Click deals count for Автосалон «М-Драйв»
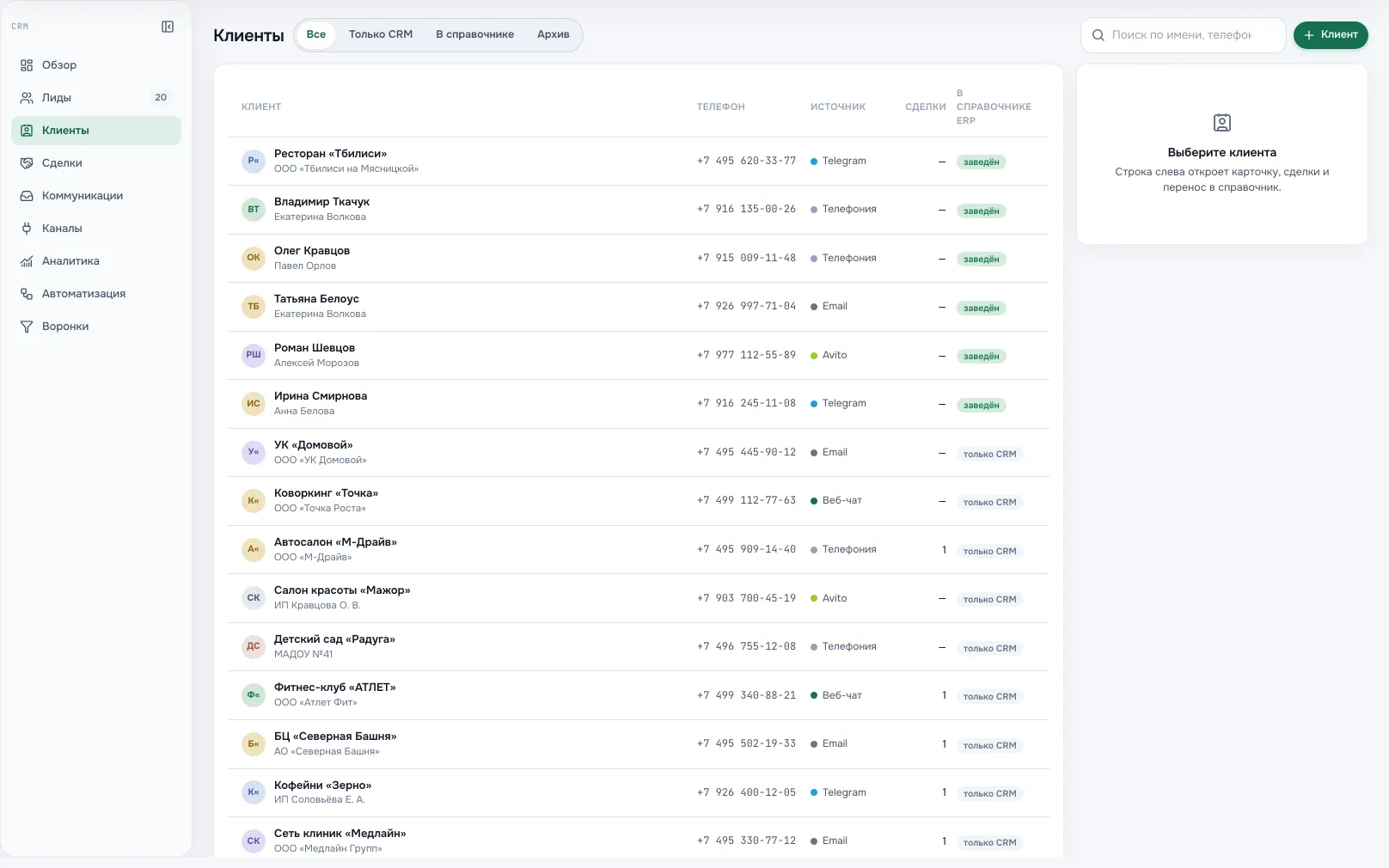Screen dimensions: 1389x868 [x=944, y=550]
